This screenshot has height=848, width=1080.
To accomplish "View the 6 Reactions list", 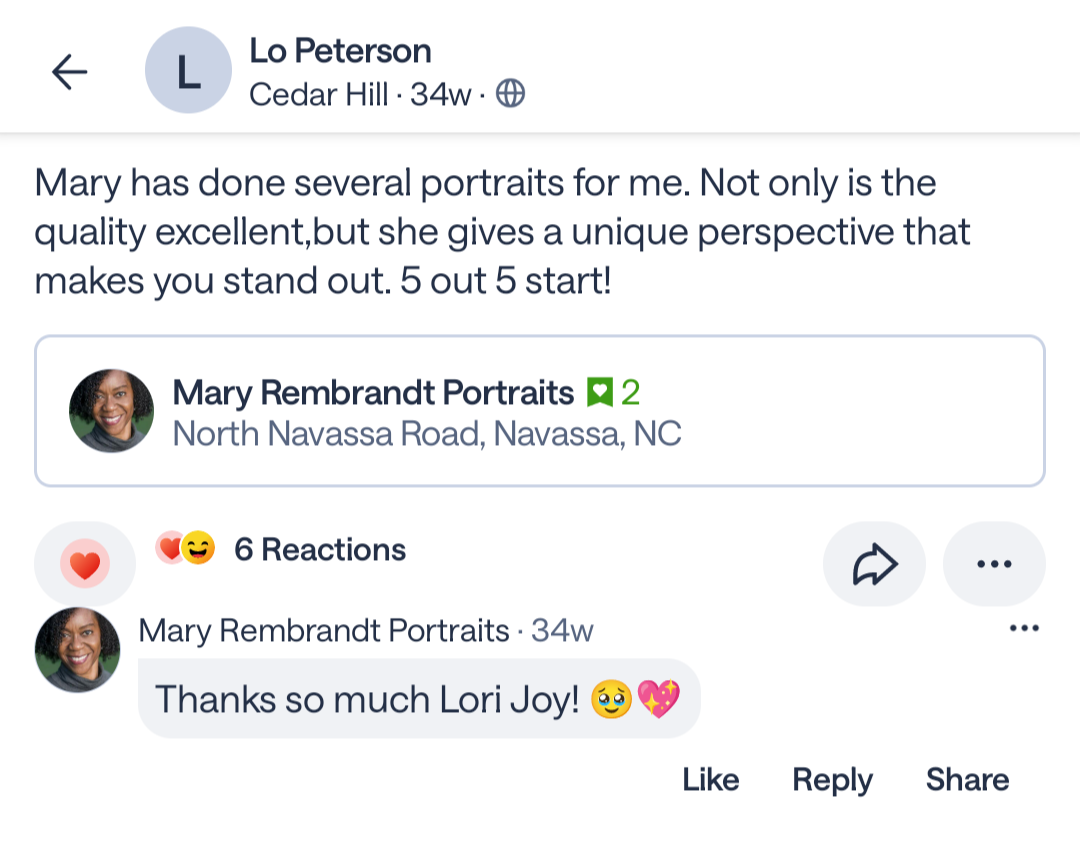I will (x=320, y=549).
